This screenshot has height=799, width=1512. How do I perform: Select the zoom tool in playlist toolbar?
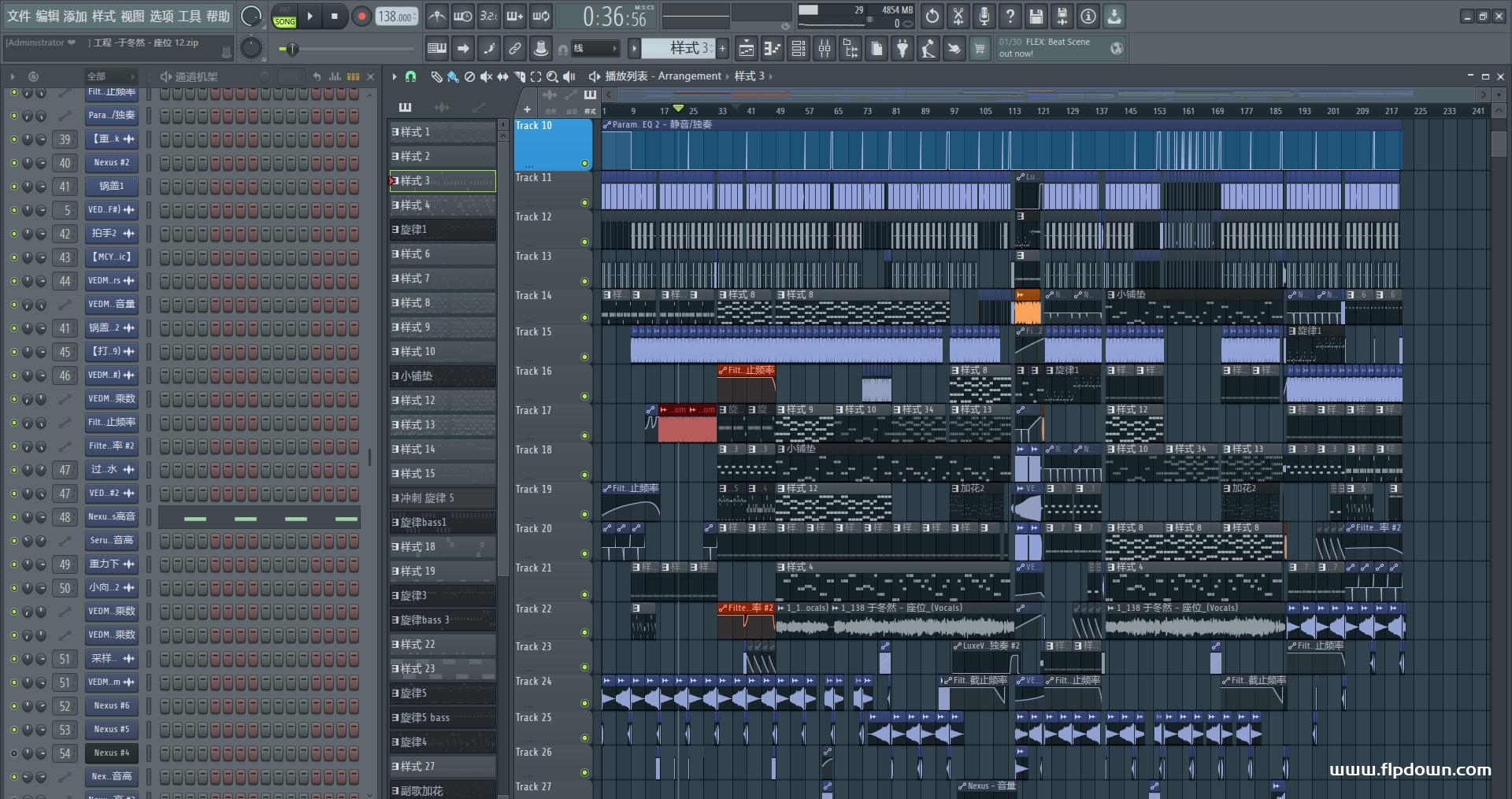tap(552, 76)
